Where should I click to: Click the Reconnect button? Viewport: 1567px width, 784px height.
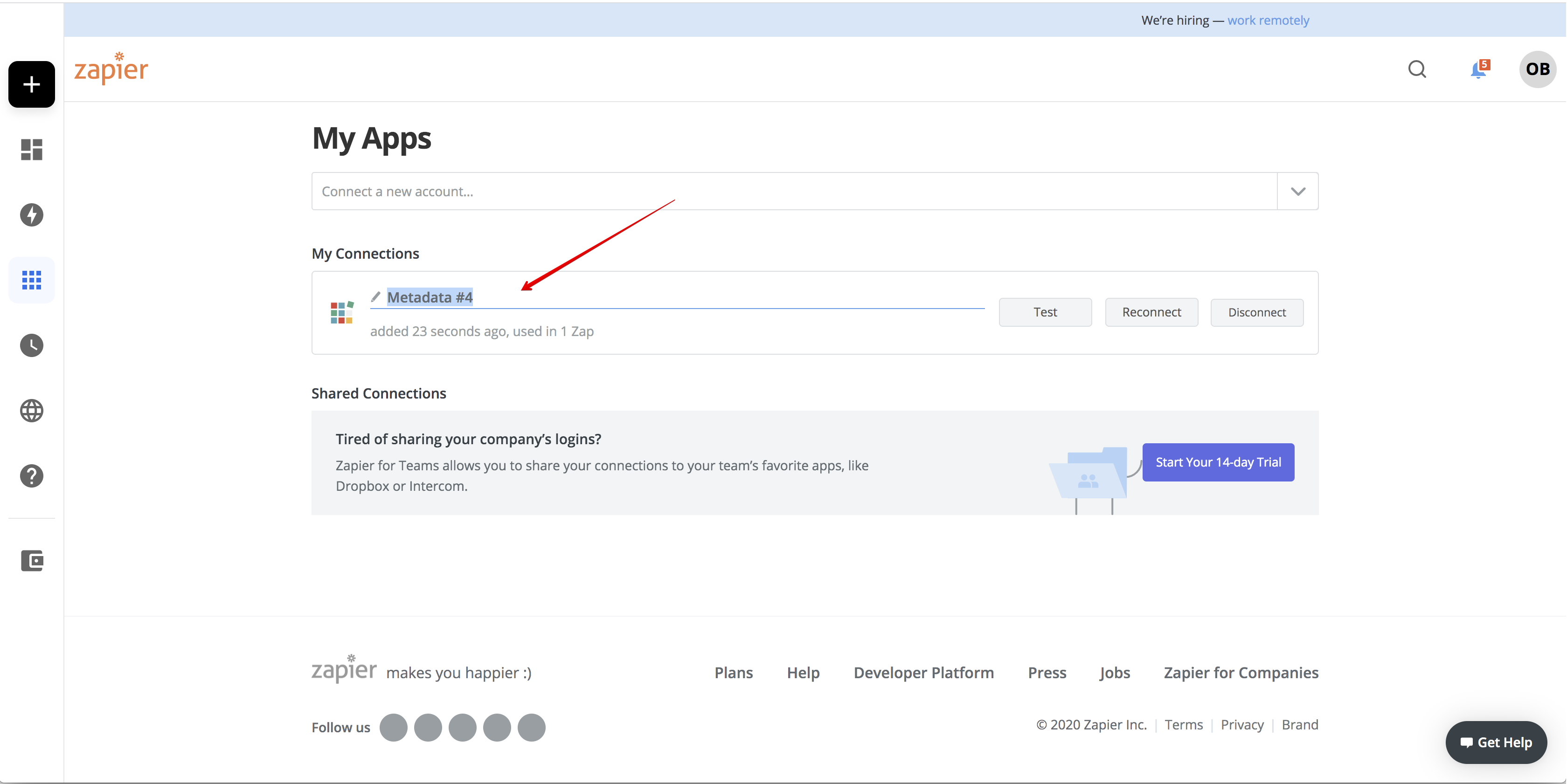[x=1151, y=312]
